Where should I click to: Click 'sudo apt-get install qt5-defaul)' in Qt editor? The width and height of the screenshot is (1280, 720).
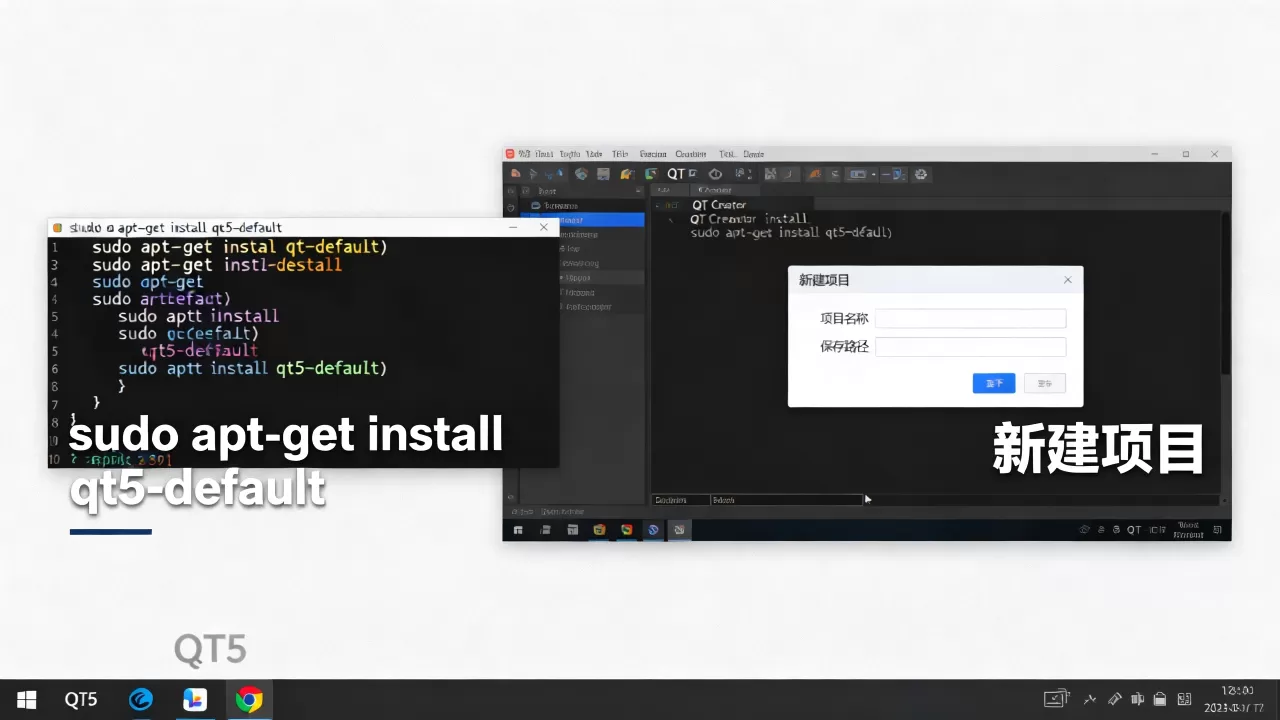coord(791,232)
